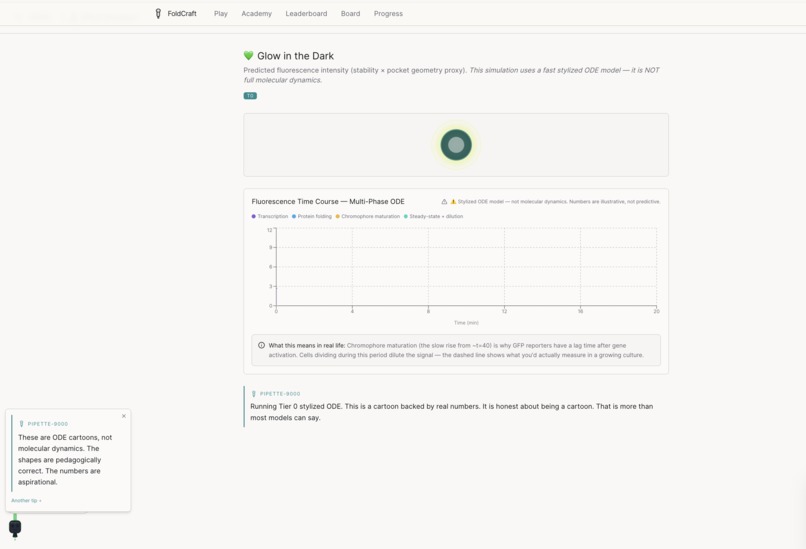Viewport: 806px width, 549px height.
Task: Close the PIPETTE-9000 tip popup
Action: (x=124, y=416)
